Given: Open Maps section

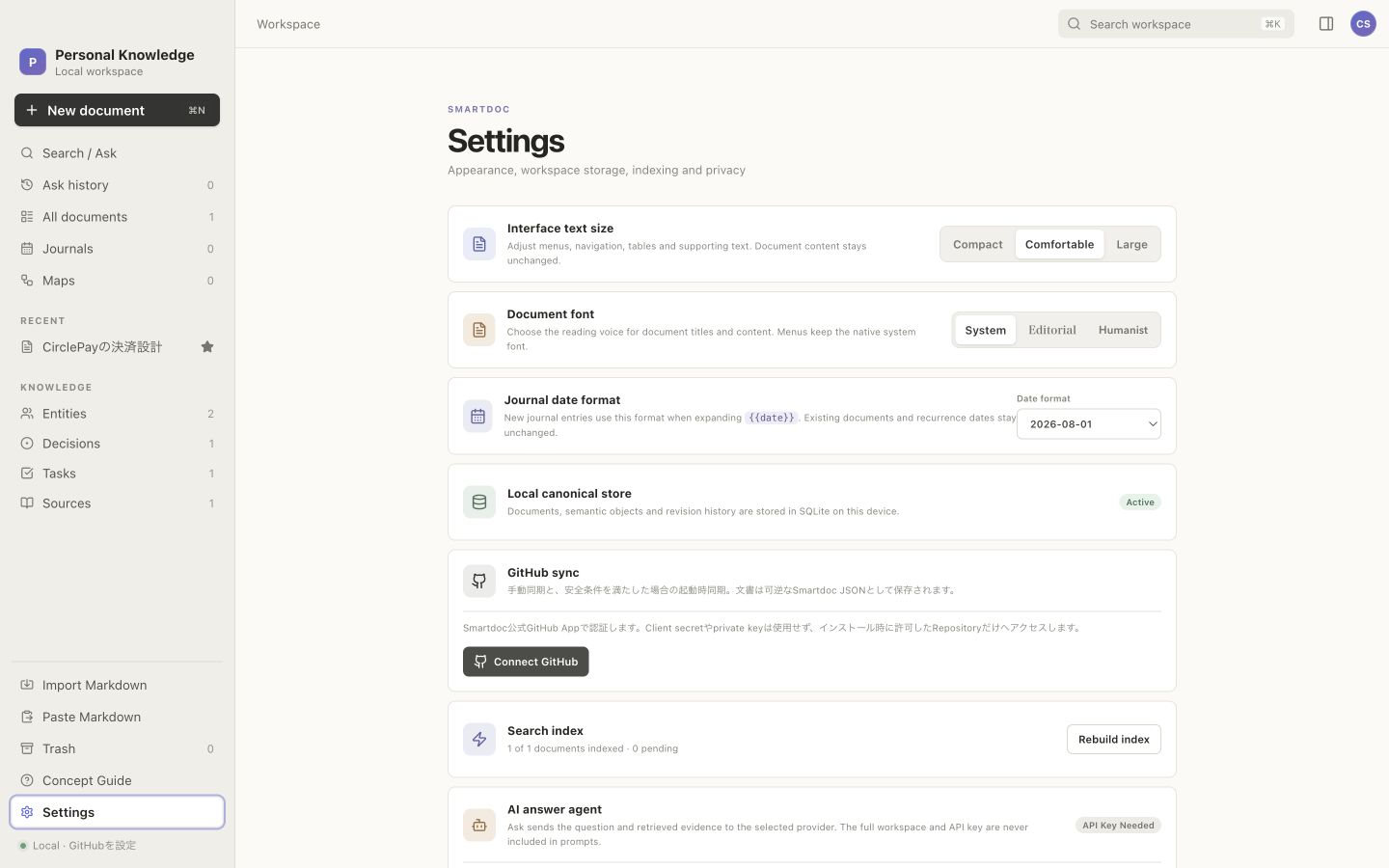Looking at the screenshot, I should (117, 280).
